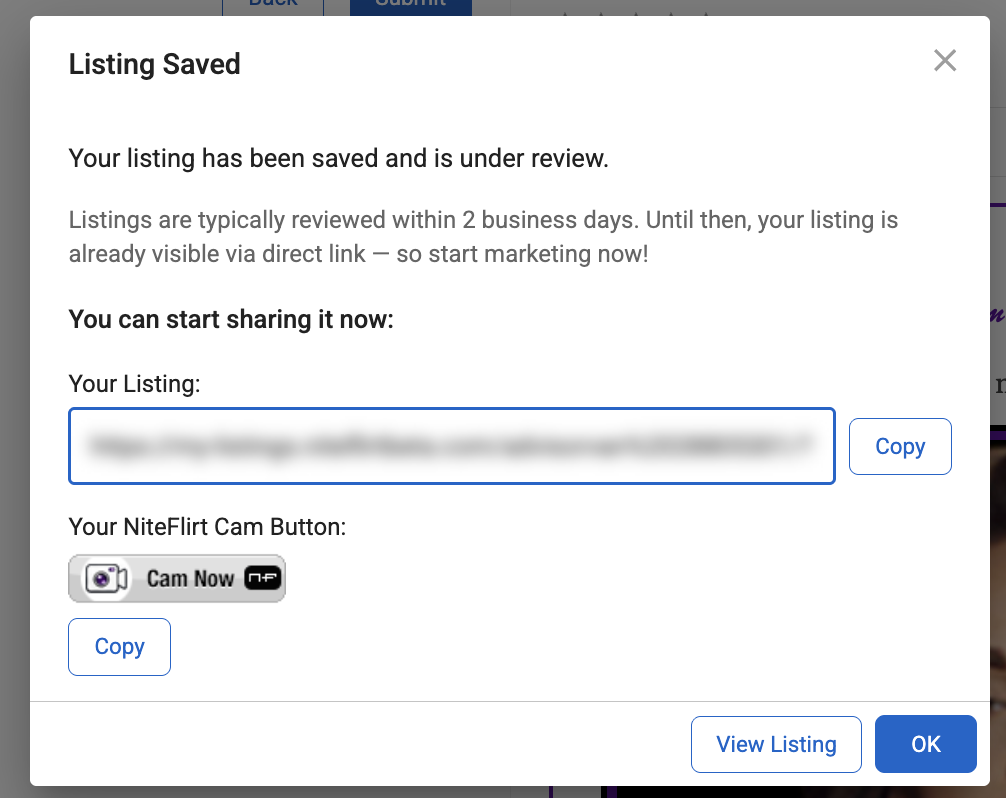Screen dimensions: 1006x798
Task: Click 'You can start sharing it now:' heading
Action: [231, 319]
